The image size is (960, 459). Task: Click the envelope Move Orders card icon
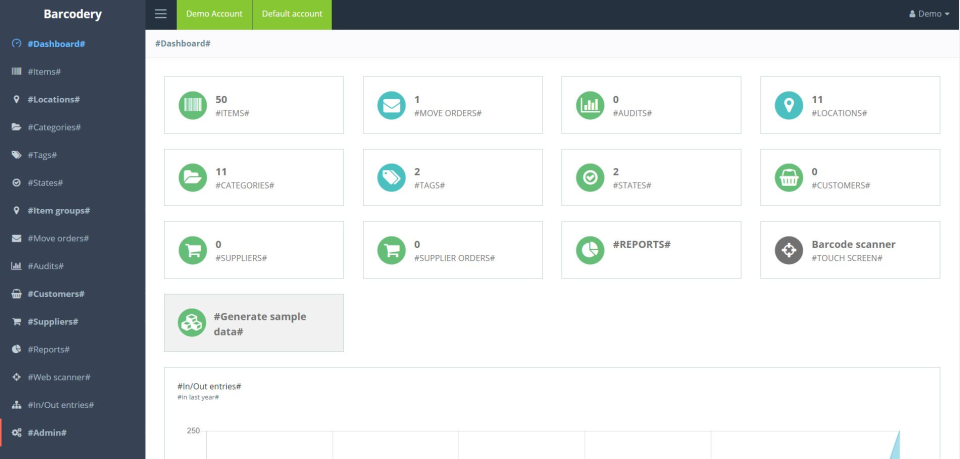point(391,105)
